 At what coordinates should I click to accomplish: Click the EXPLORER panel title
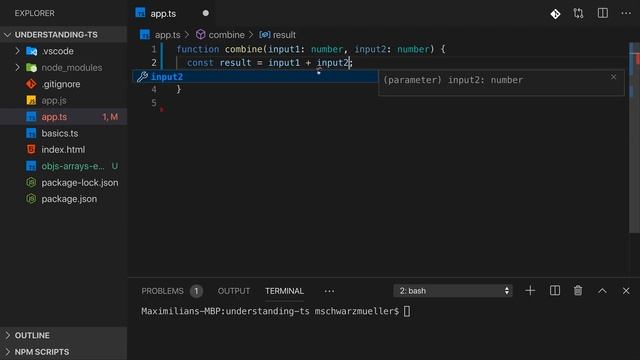tap(35, 13)
